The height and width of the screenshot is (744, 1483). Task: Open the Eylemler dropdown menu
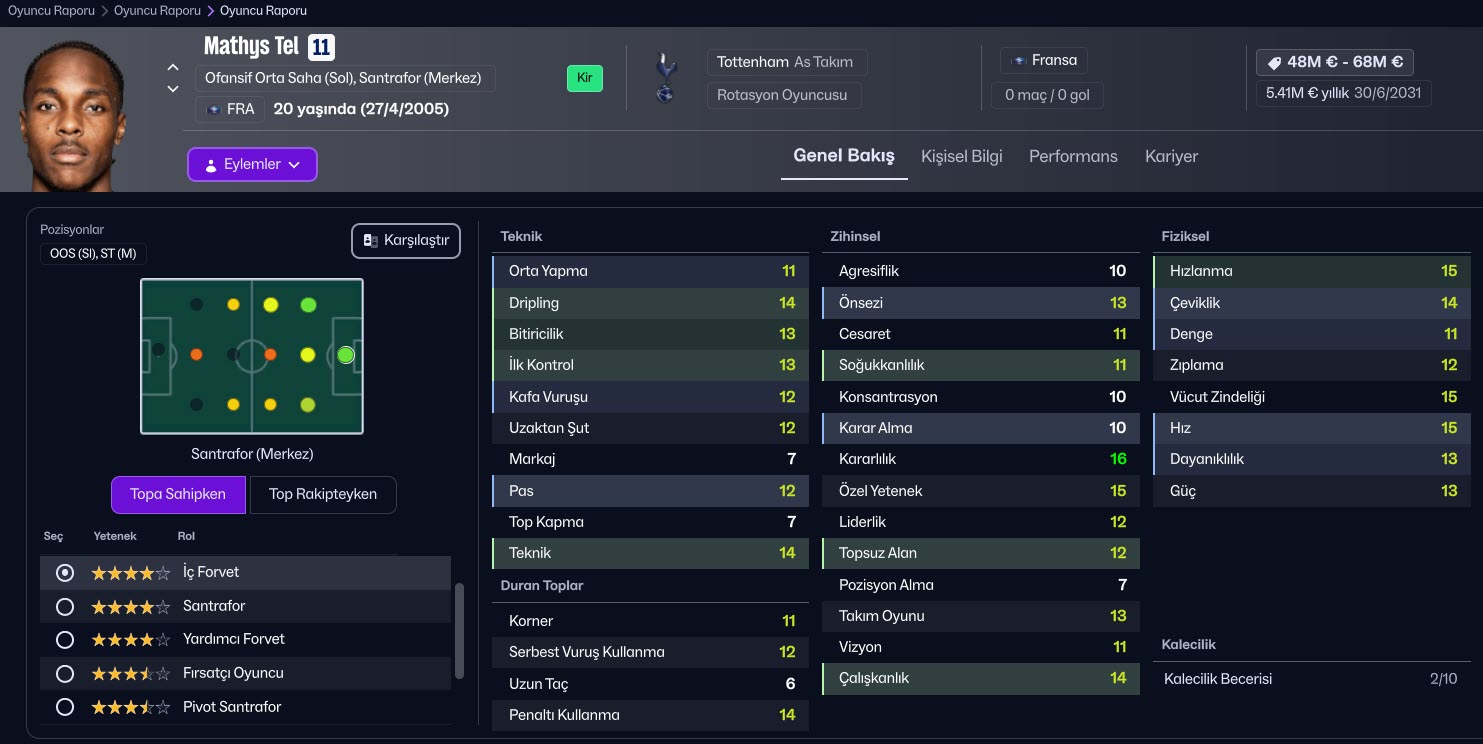252,165
